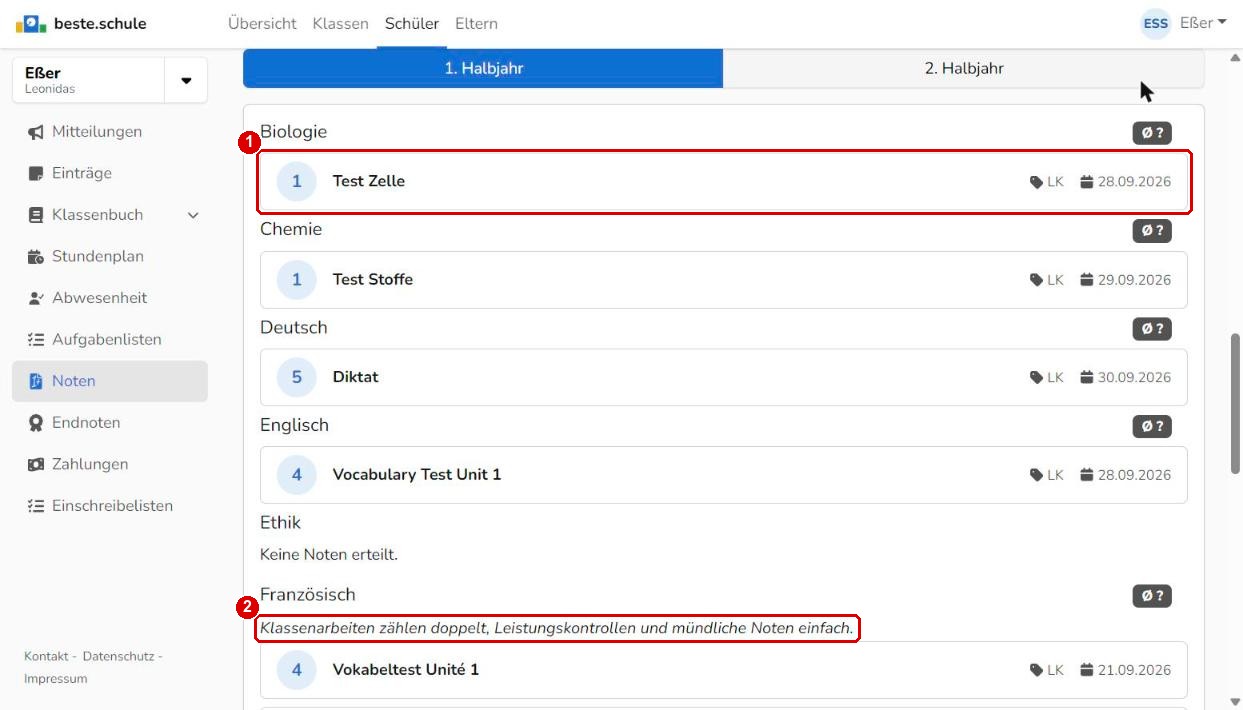This screenshot has width=1243, height=710.
Task: Click the Stundenplan calendar icon
Action: click(x=36, y=257)
